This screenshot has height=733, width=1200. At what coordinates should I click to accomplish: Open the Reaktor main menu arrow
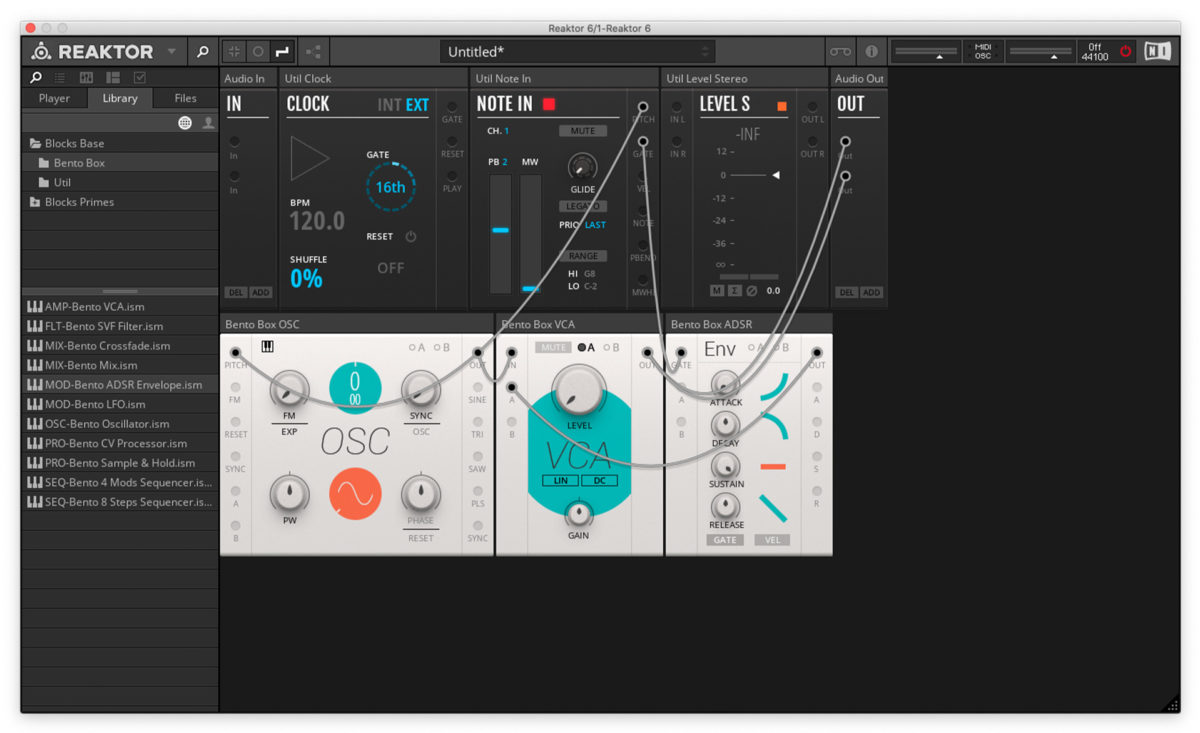171,51
